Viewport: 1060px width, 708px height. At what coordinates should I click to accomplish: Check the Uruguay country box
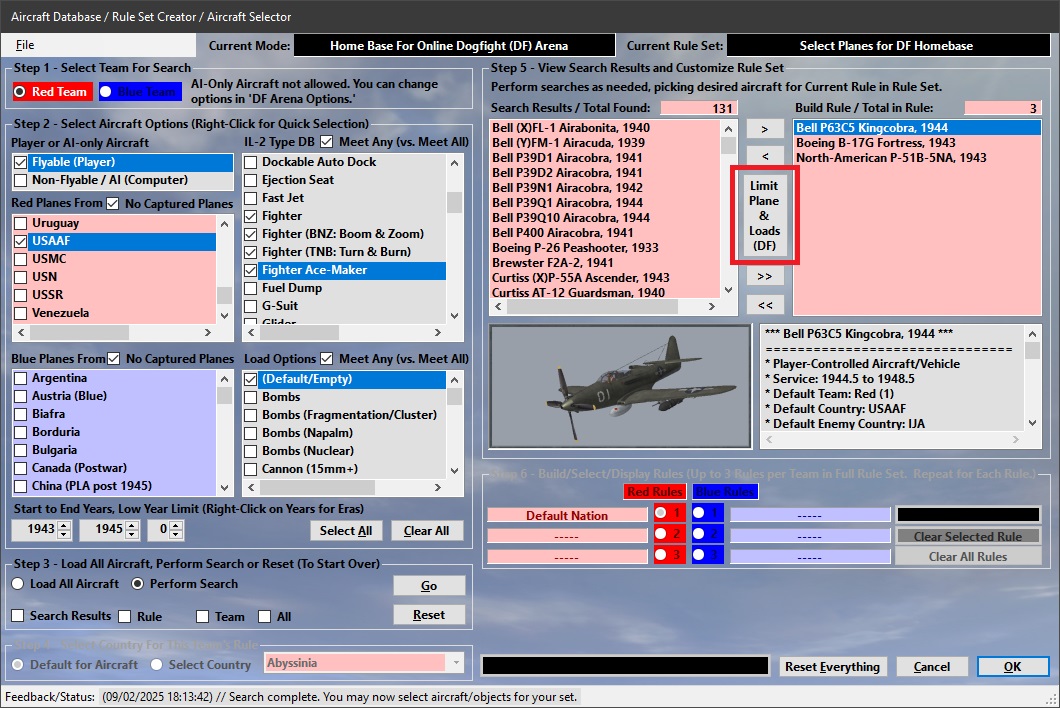pyautogui.click(x=21, y=223)
